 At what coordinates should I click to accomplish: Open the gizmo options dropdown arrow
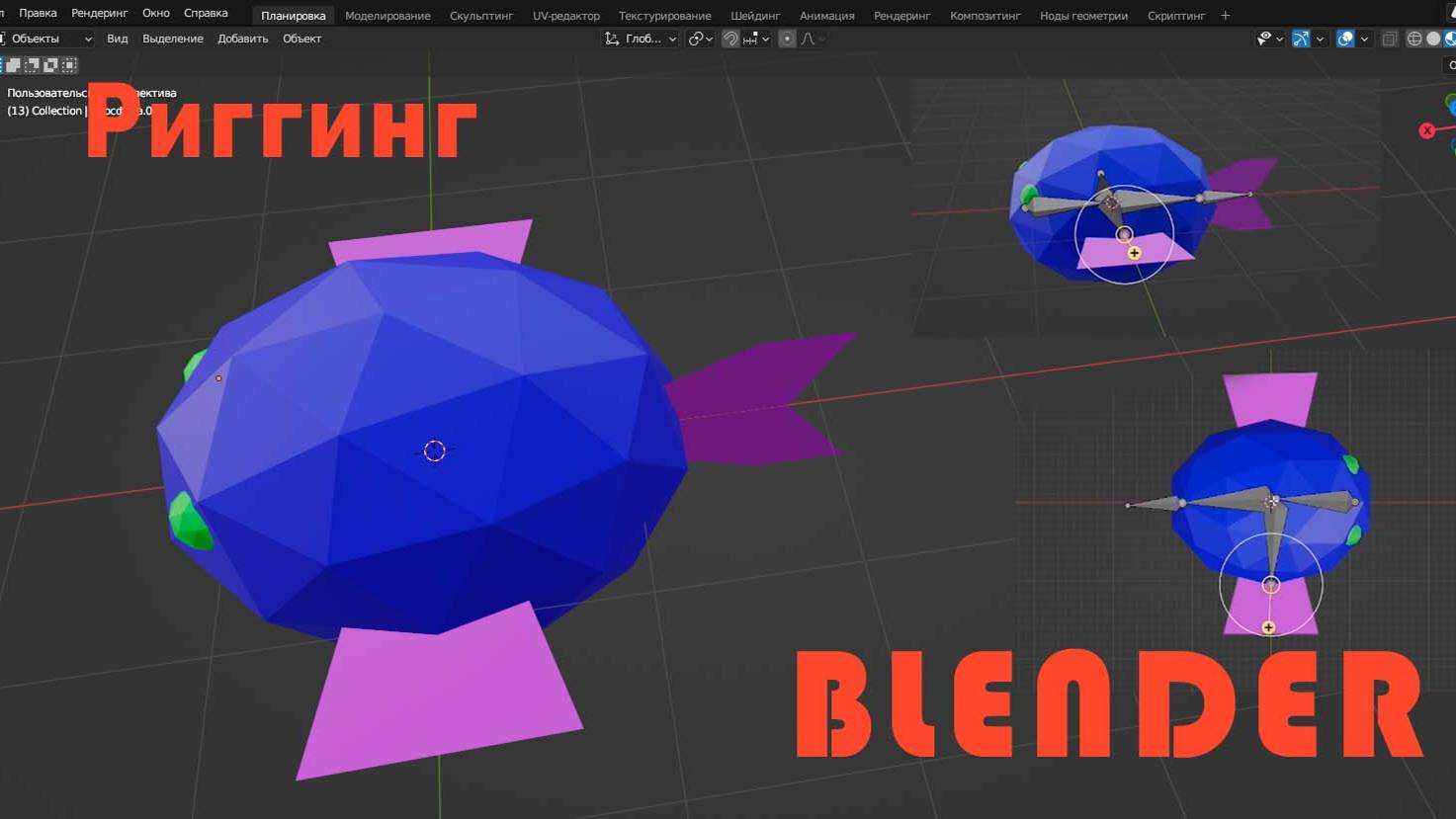click(x=1320, y=39)
